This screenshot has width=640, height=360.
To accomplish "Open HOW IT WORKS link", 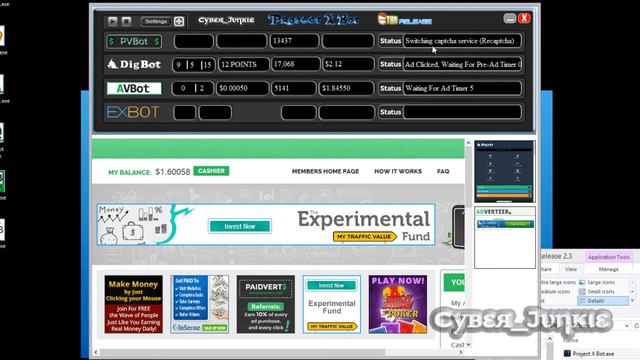I will (398, 171).
